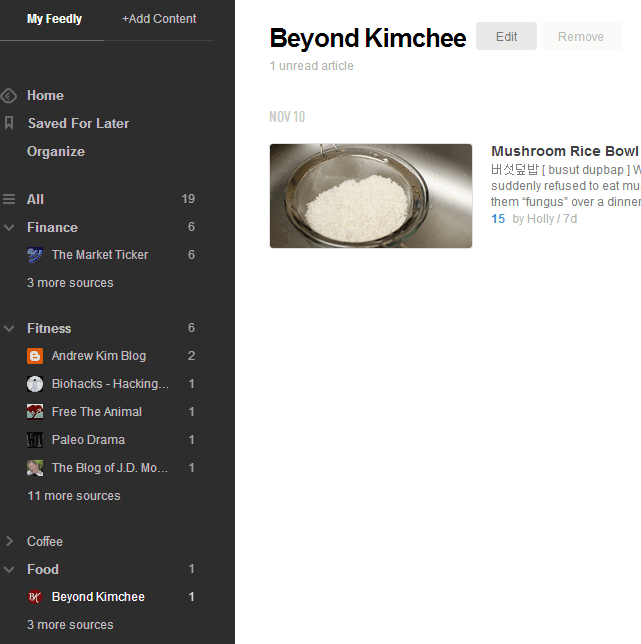Click the Biohacks feed favicon

(x=35, y=384)
